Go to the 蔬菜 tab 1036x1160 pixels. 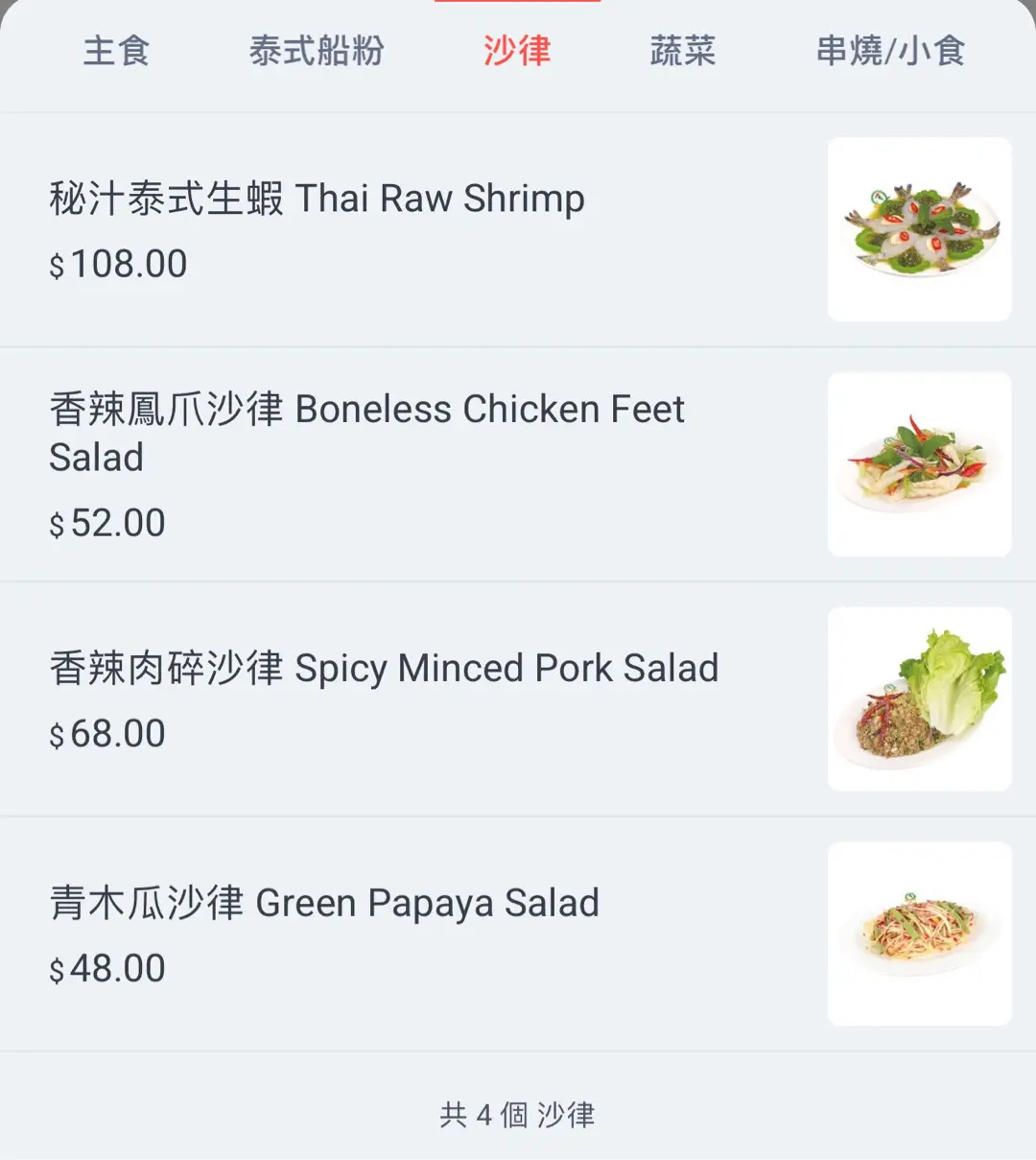point(682,51)
